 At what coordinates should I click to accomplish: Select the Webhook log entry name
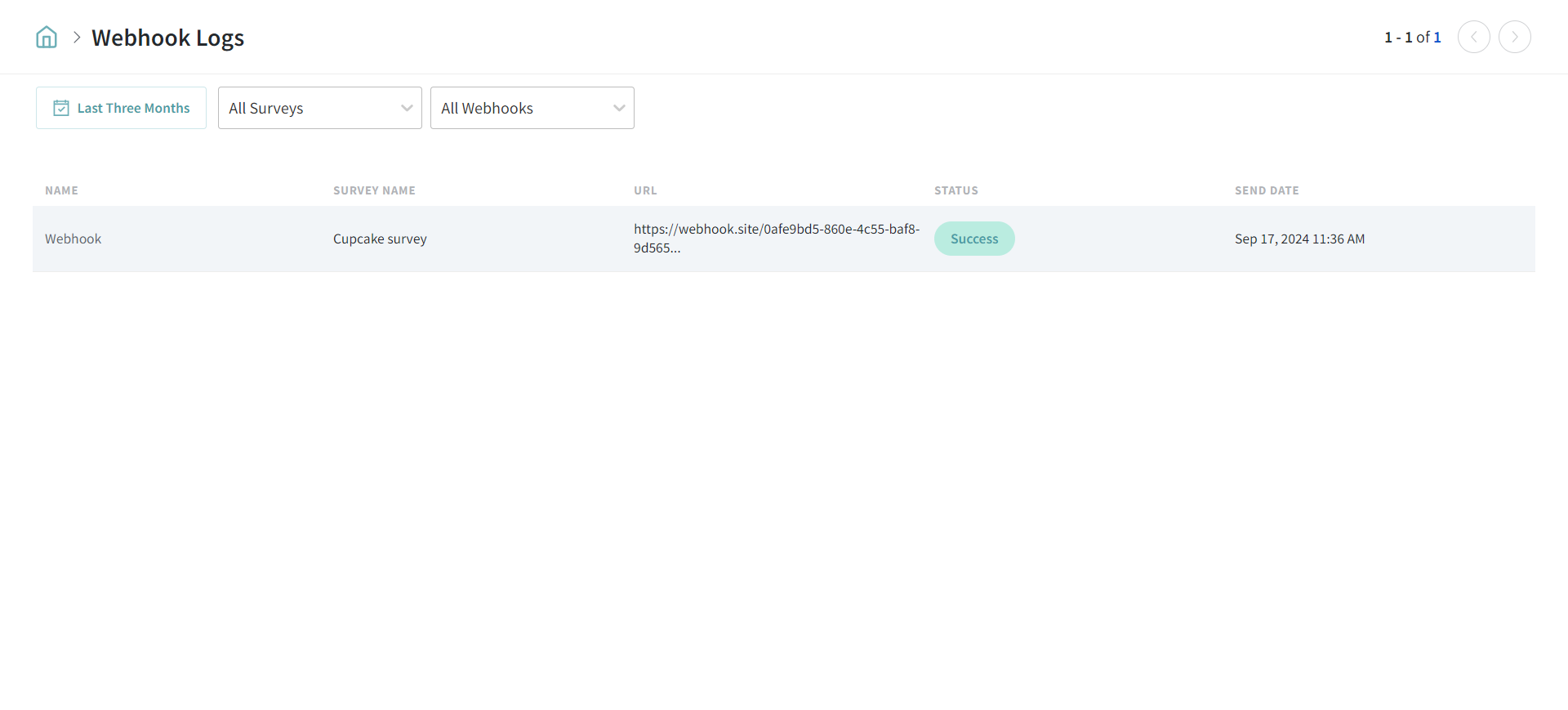point(73,239)
